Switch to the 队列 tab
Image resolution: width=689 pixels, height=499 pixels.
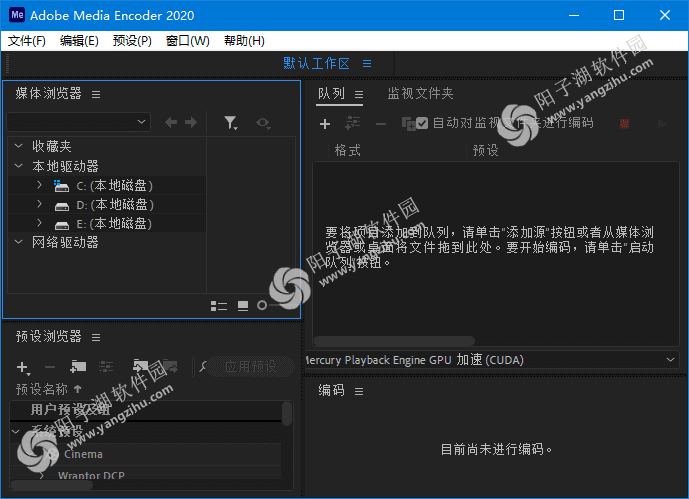click(x=331, y=94)
